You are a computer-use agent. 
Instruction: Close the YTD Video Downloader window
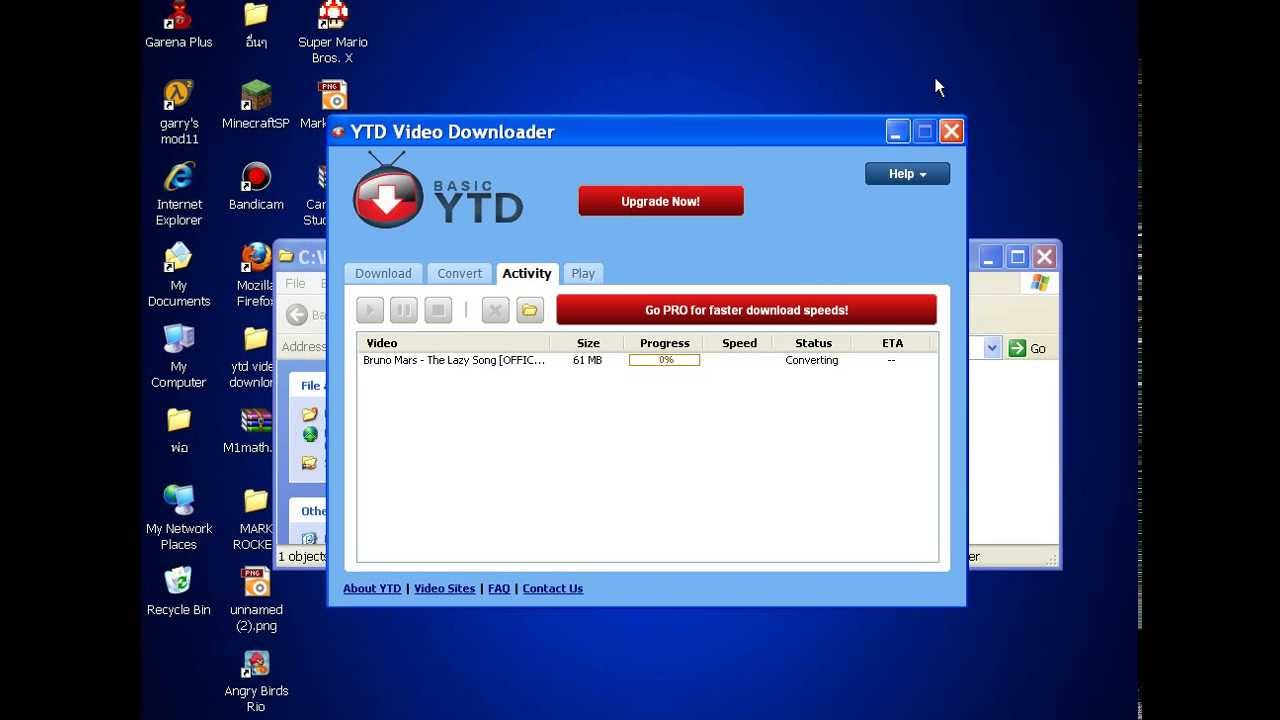point(951,131)
